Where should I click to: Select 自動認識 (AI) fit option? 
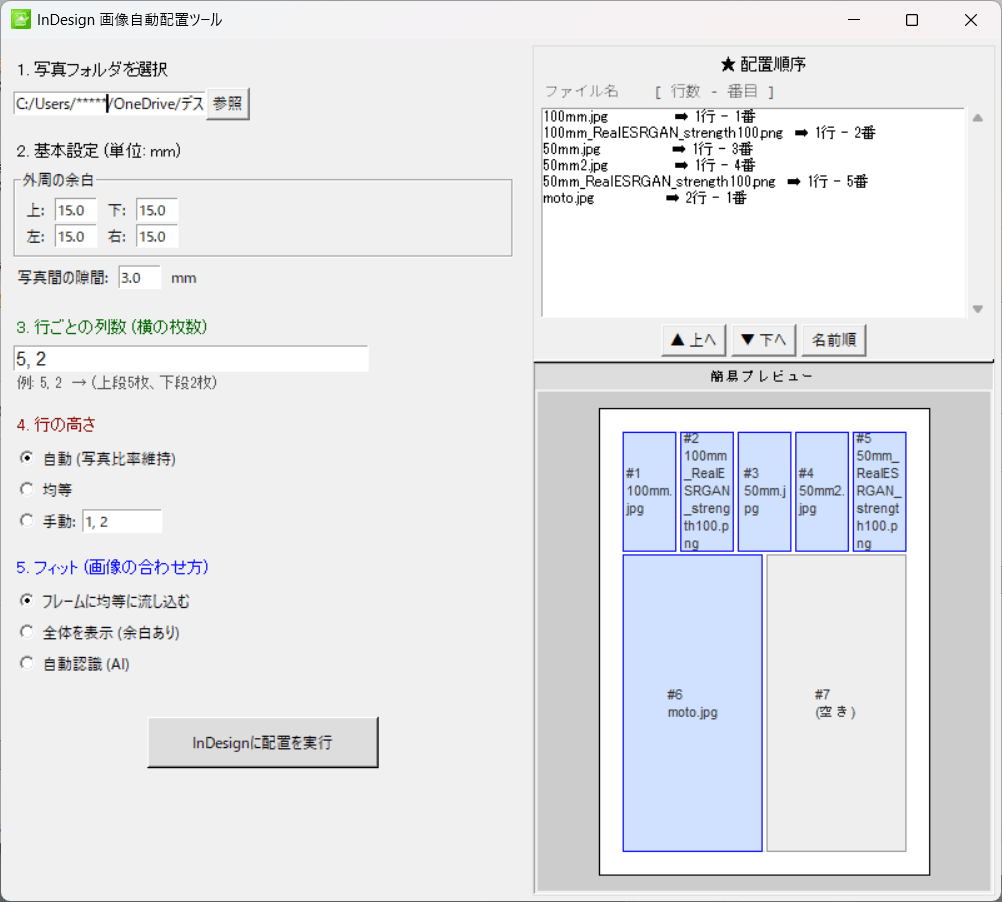(x=27, y=663)
